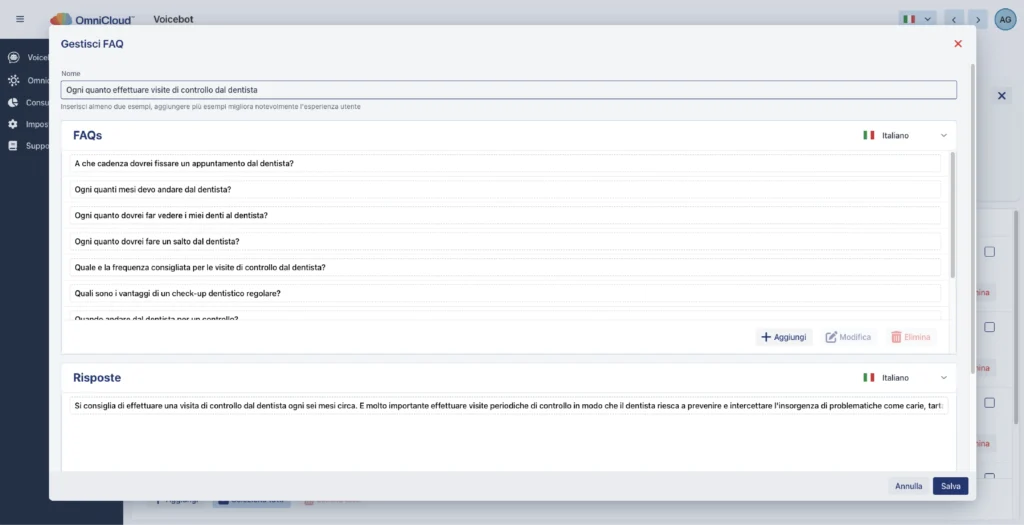Click the Voicebot chat bubble sidebar icon
Viewport: 1024px width, 525px height.
coord(13,58)
